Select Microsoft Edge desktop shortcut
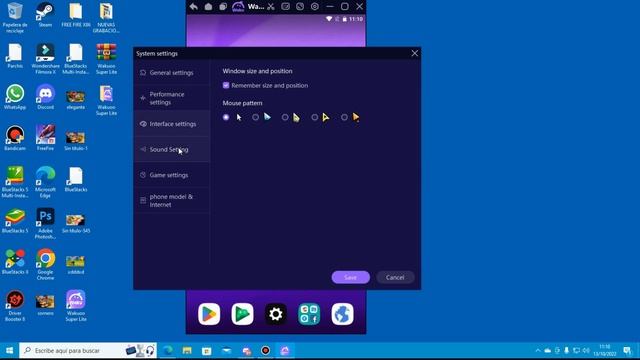 [45, 182]
